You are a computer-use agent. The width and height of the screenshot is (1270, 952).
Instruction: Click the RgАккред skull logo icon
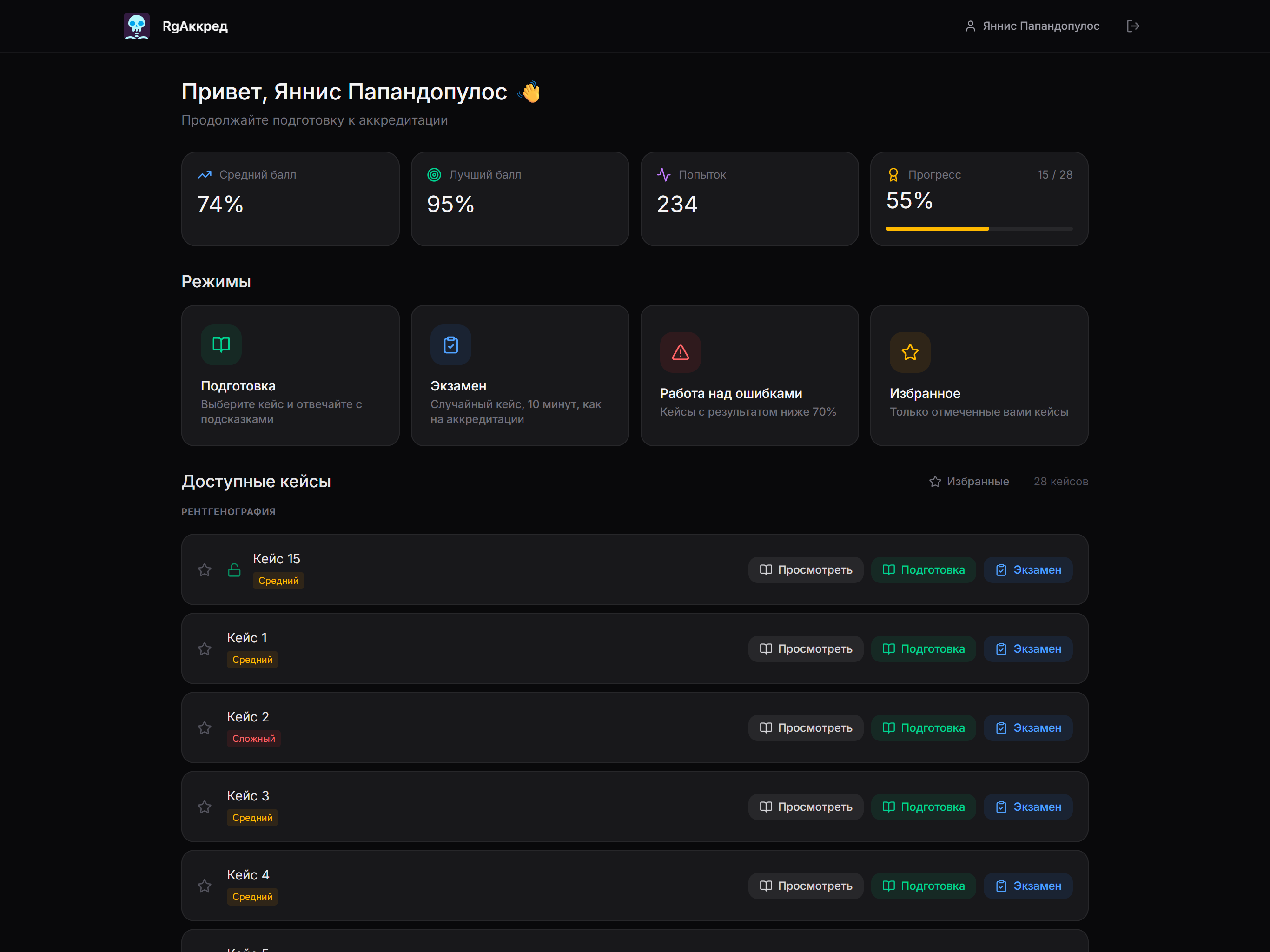pos(137,26)
